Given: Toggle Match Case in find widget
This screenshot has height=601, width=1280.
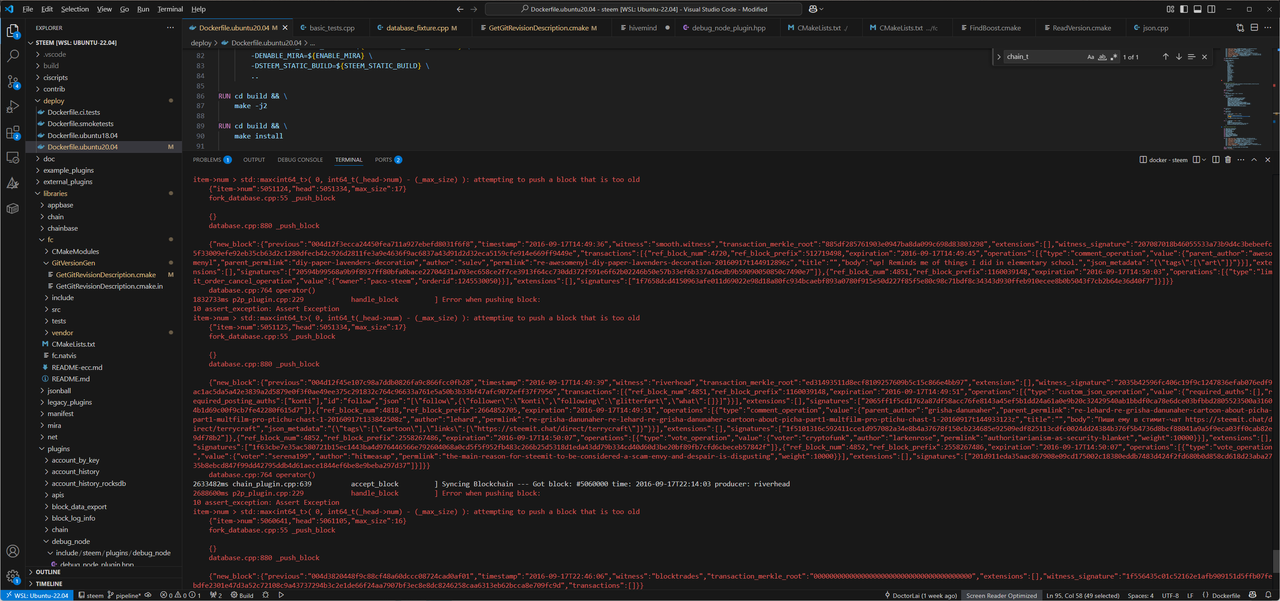Looking at the screenshot, I should [1092, 57].
